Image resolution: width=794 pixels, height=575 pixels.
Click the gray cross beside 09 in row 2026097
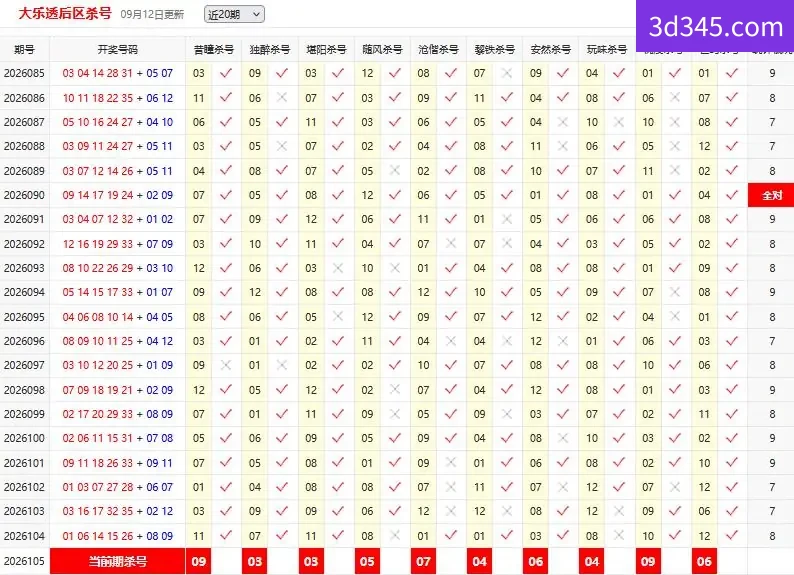click(226, 365)
